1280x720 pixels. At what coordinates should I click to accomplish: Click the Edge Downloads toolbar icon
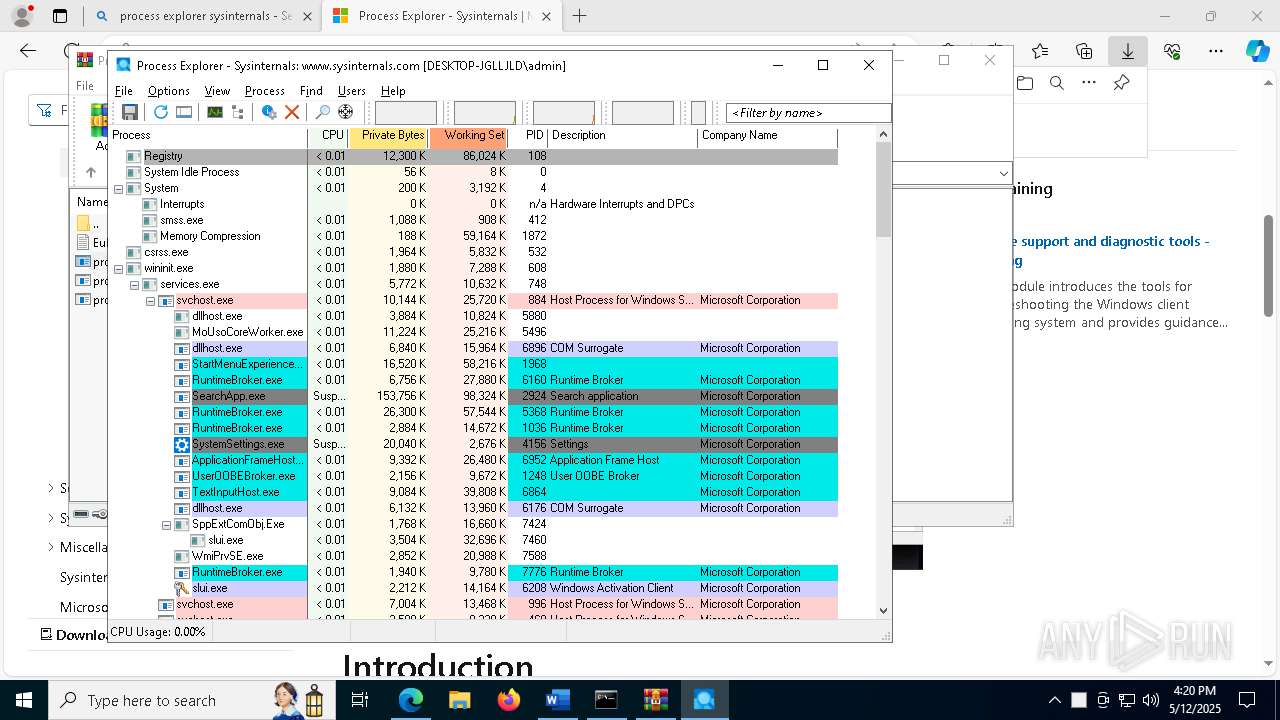pyautogui.click(x=1128, y=51)
